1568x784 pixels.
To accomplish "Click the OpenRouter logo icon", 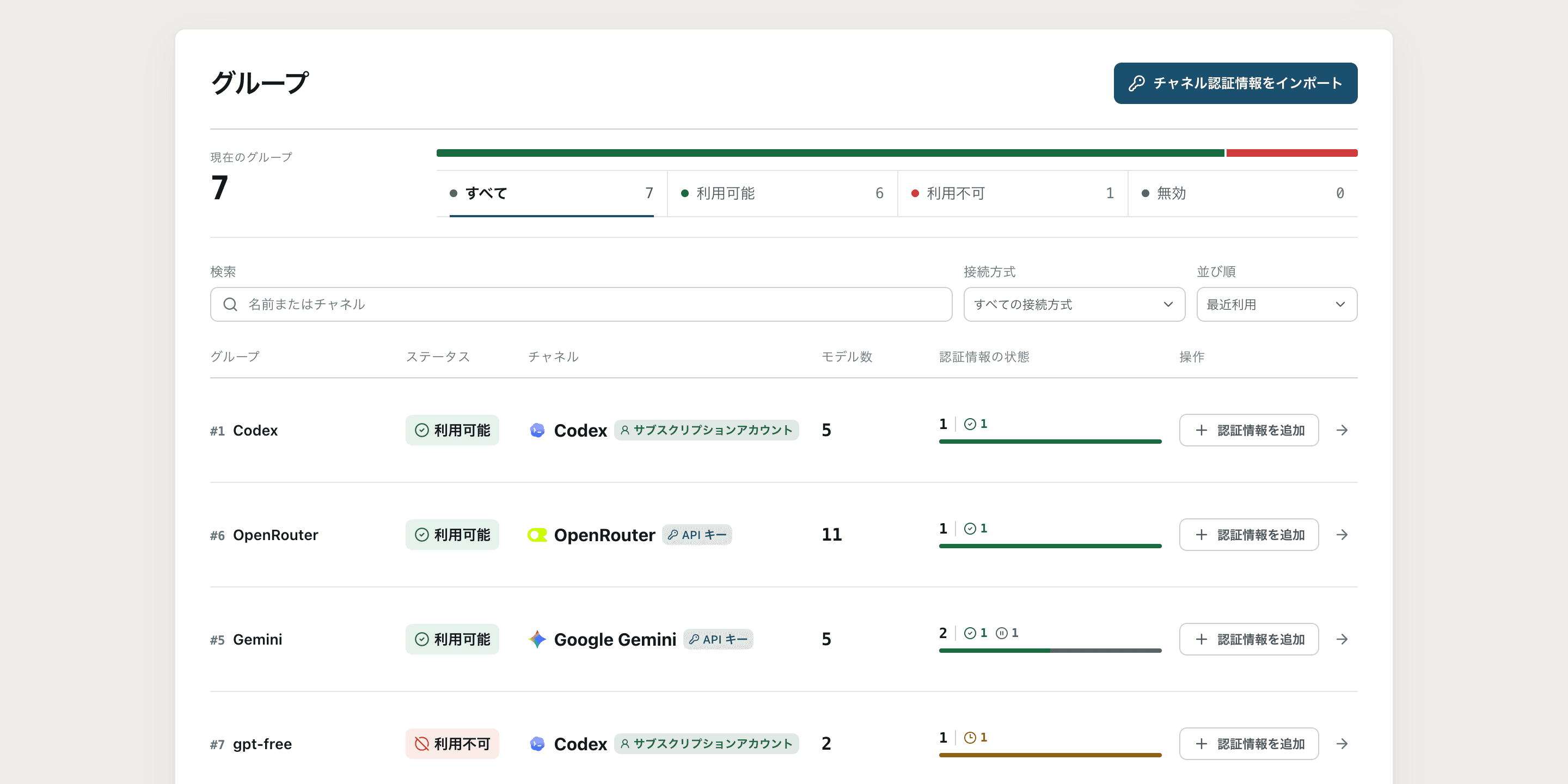I will coord(537,535).
